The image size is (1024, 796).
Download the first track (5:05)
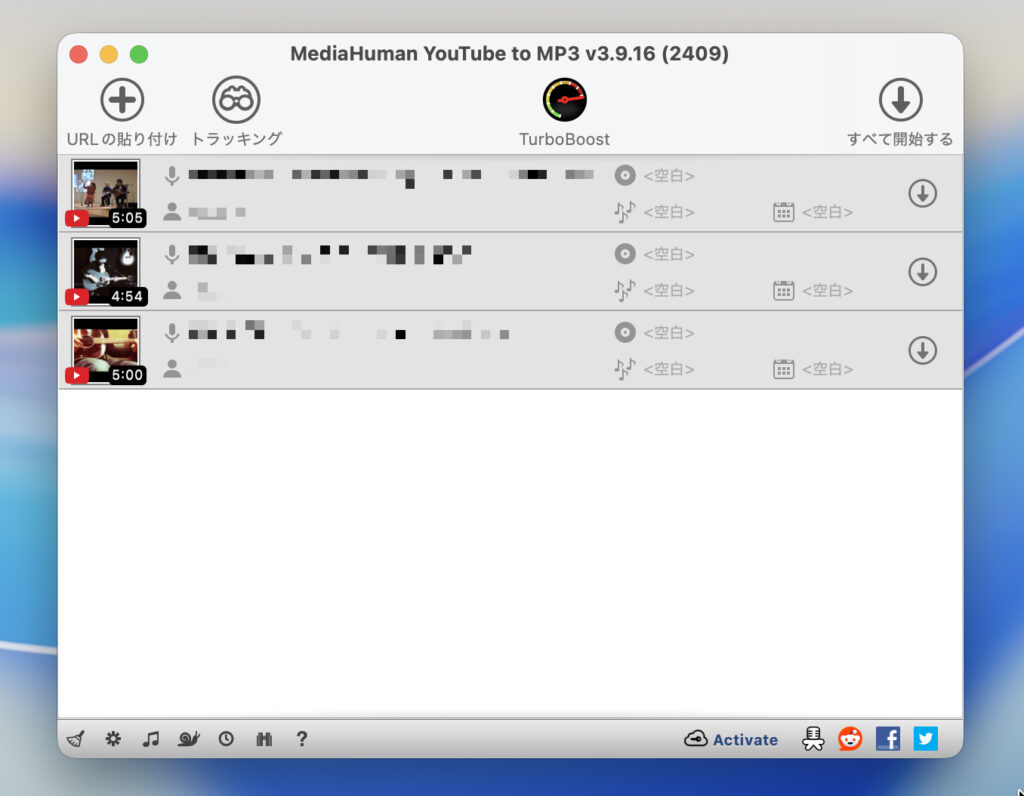click(922, 193)
